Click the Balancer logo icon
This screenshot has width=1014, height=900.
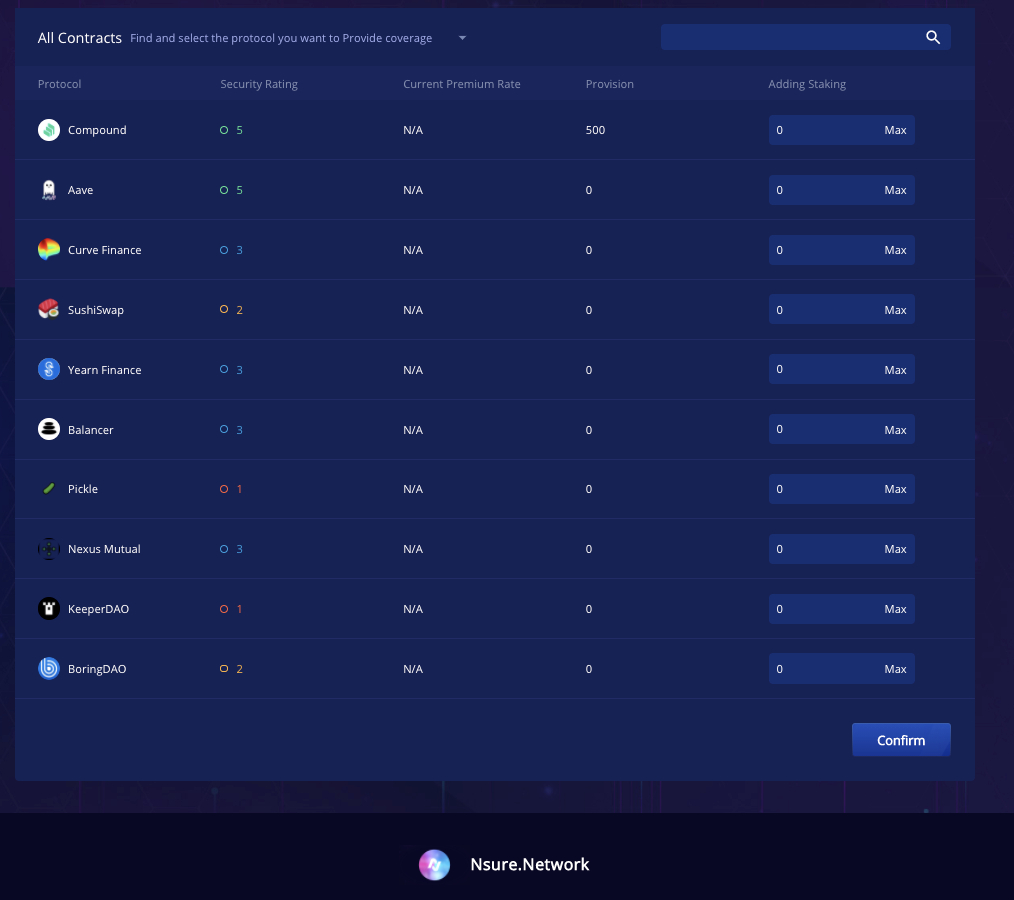[x=49, y=429]
